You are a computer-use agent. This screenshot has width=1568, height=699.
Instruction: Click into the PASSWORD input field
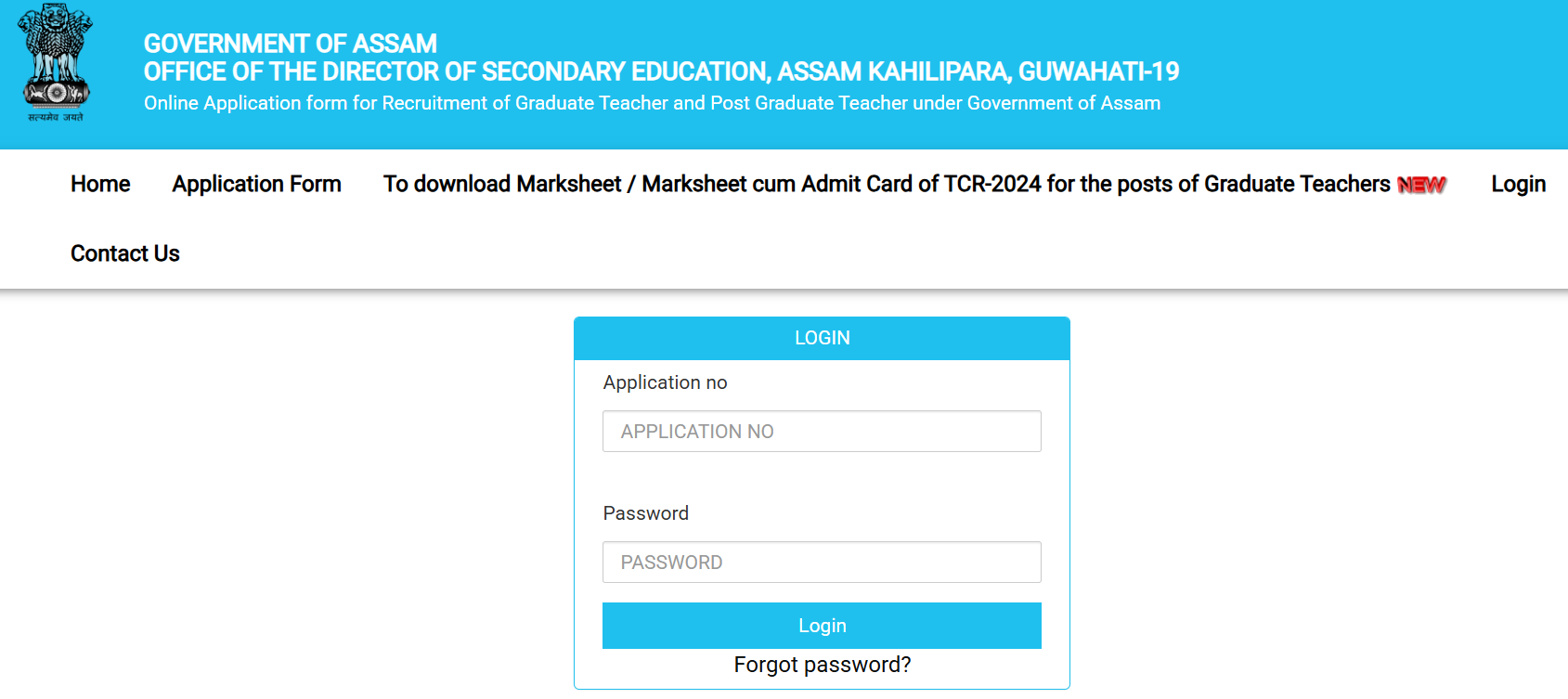pos(822,563)
